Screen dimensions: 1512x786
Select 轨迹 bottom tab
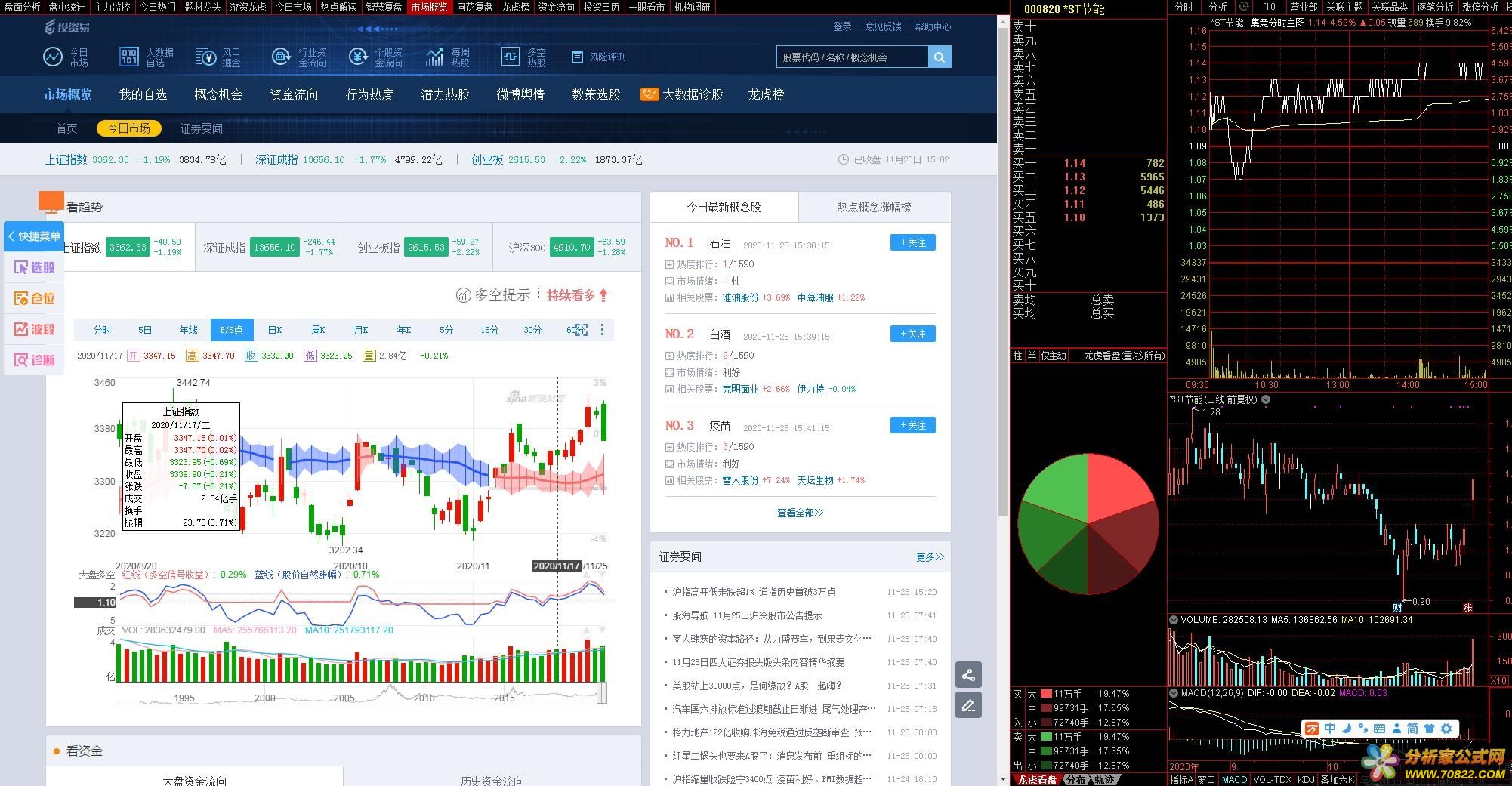(1103, 780)
